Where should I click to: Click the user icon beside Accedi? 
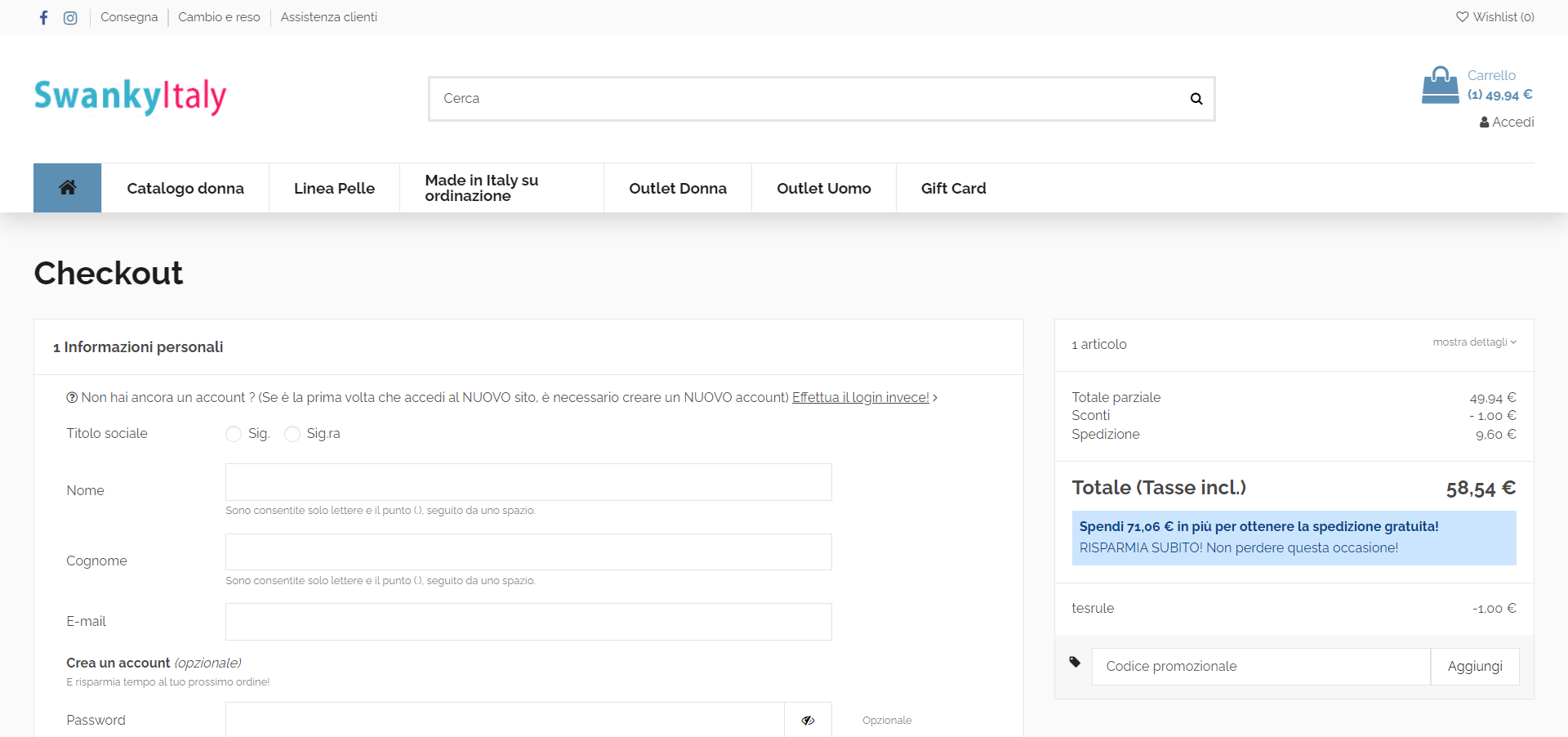pos(1484,123)
